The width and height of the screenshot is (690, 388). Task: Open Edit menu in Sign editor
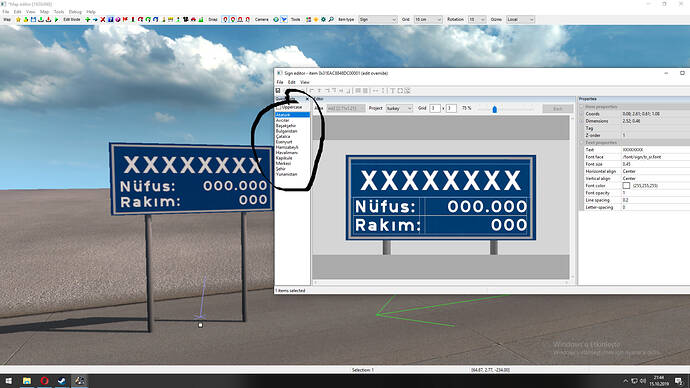point(291,82)
